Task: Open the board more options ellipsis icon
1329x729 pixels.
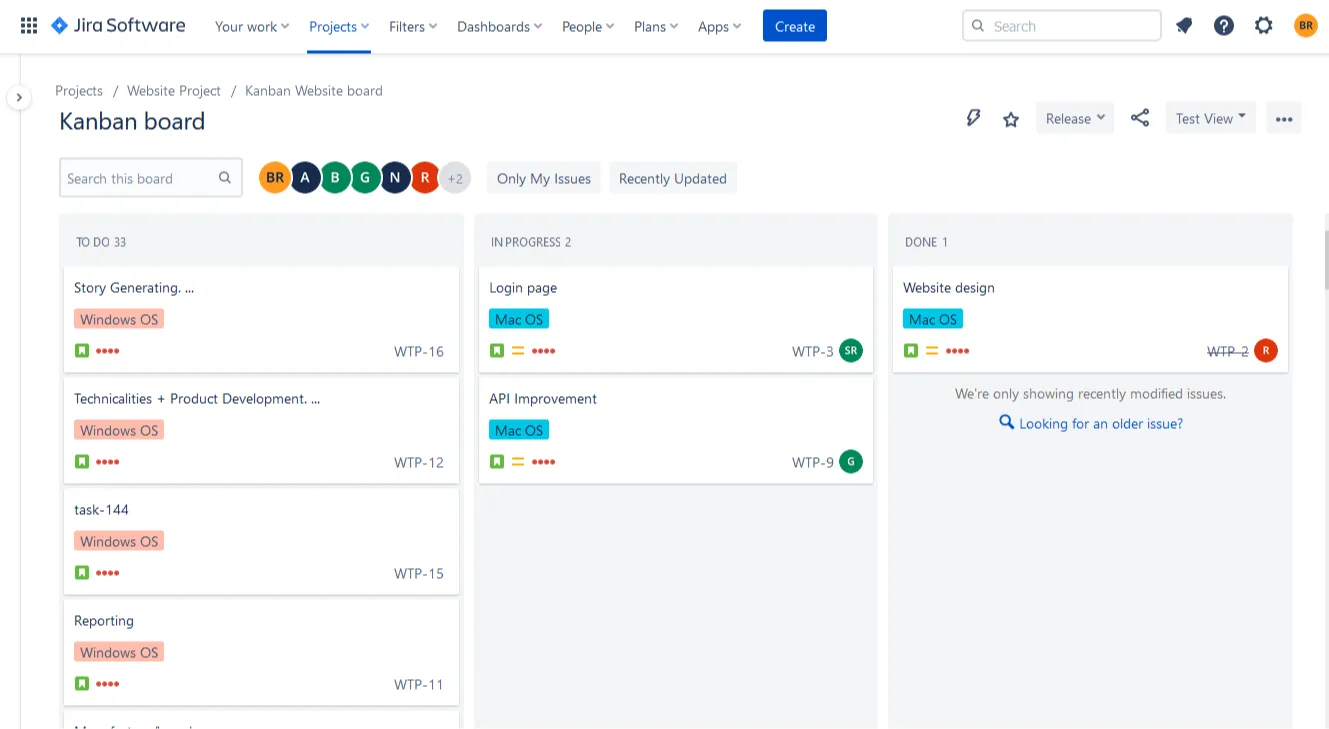Action: click(x=1284, y=118)
